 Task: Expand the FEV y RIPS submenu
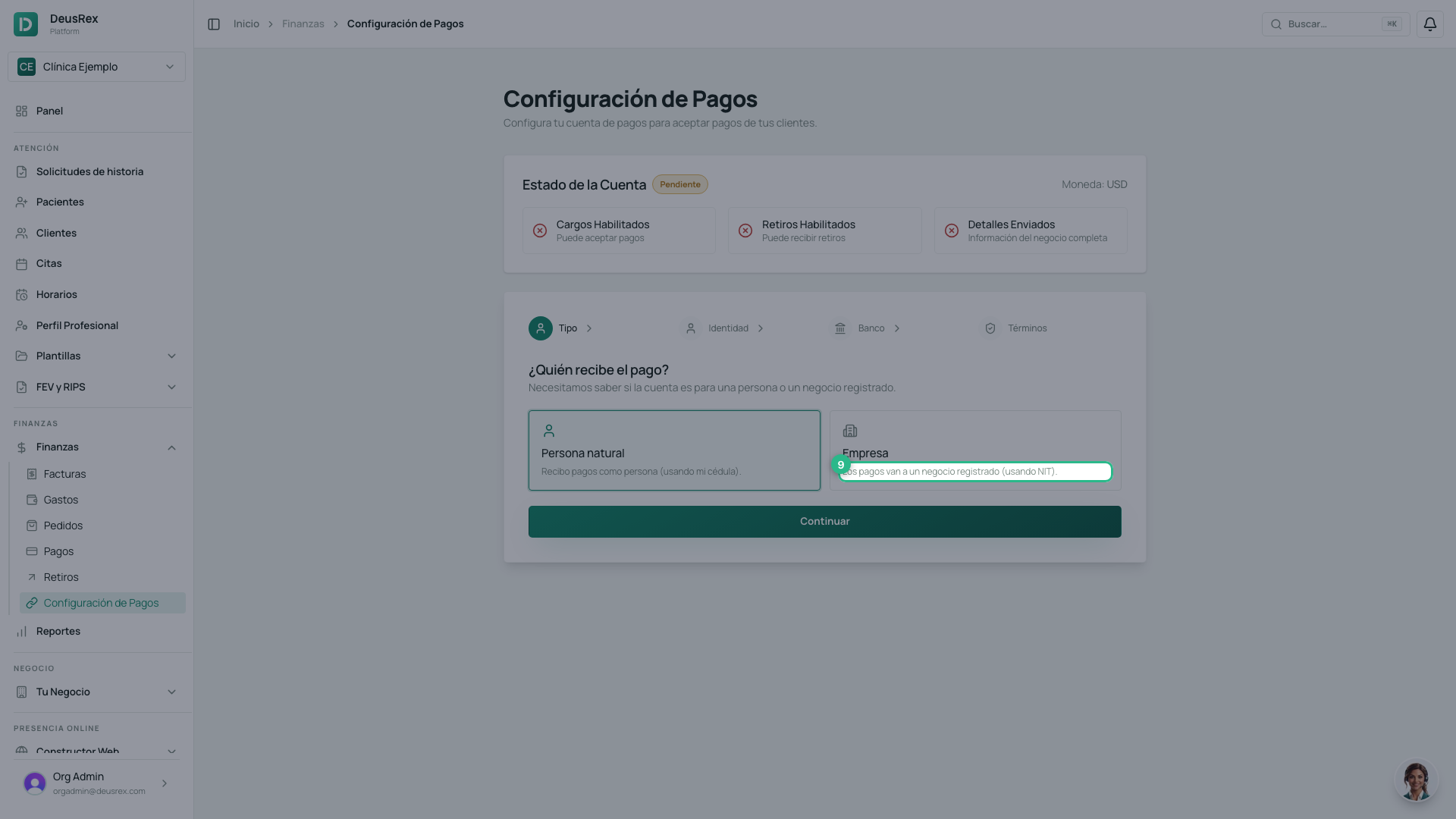171,388
